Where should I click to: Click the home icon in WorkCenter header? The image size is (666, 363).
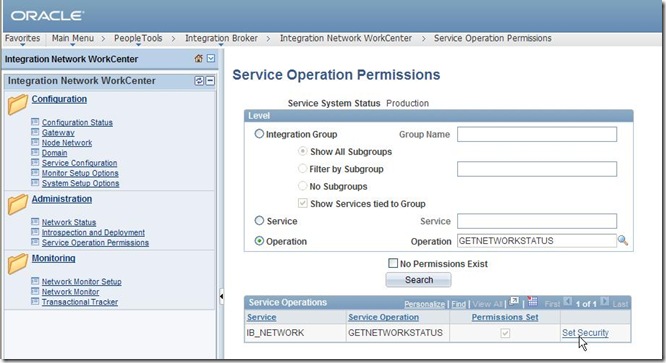(198, 59)
